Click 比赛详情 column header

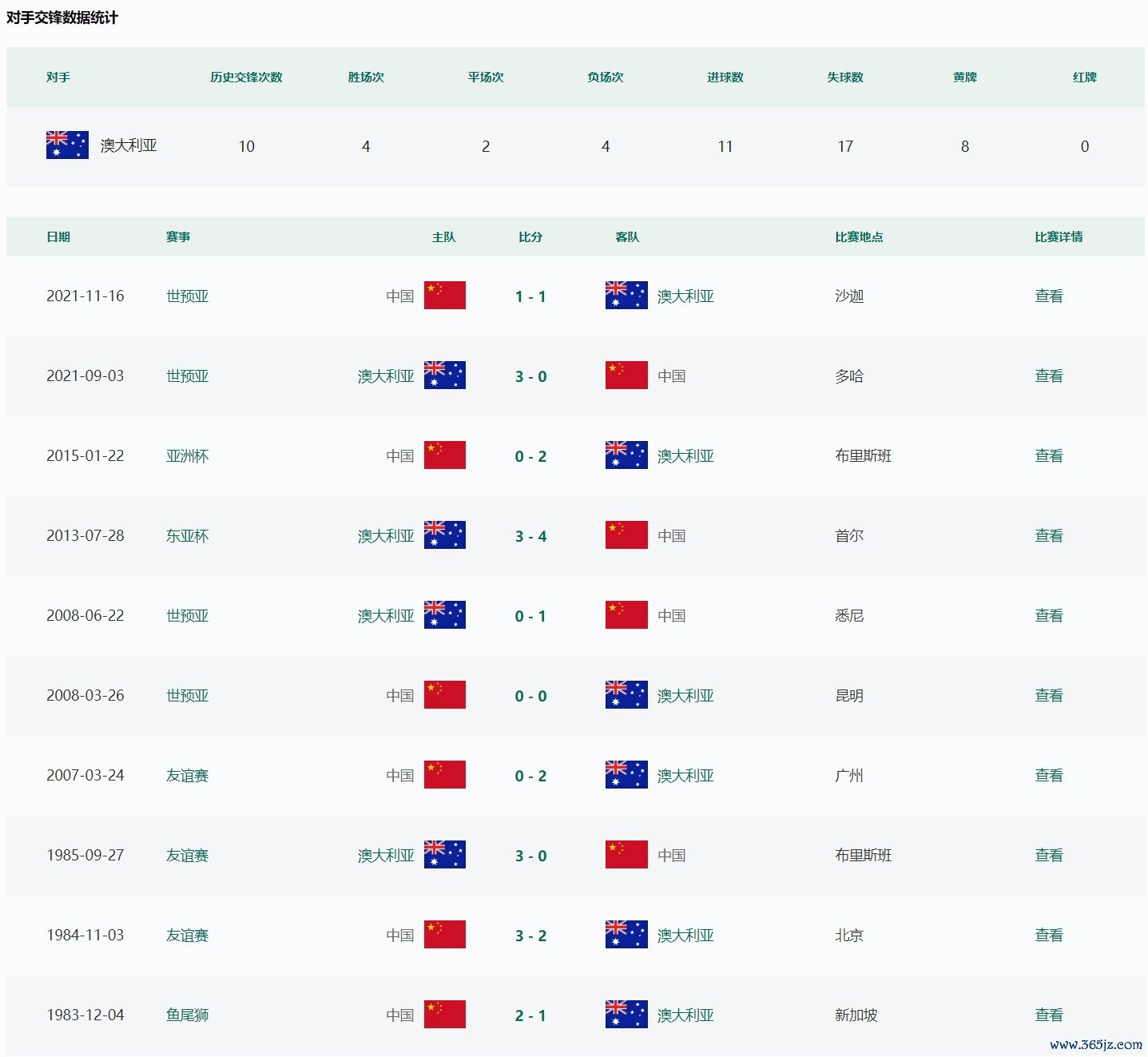click(1059, 237)
